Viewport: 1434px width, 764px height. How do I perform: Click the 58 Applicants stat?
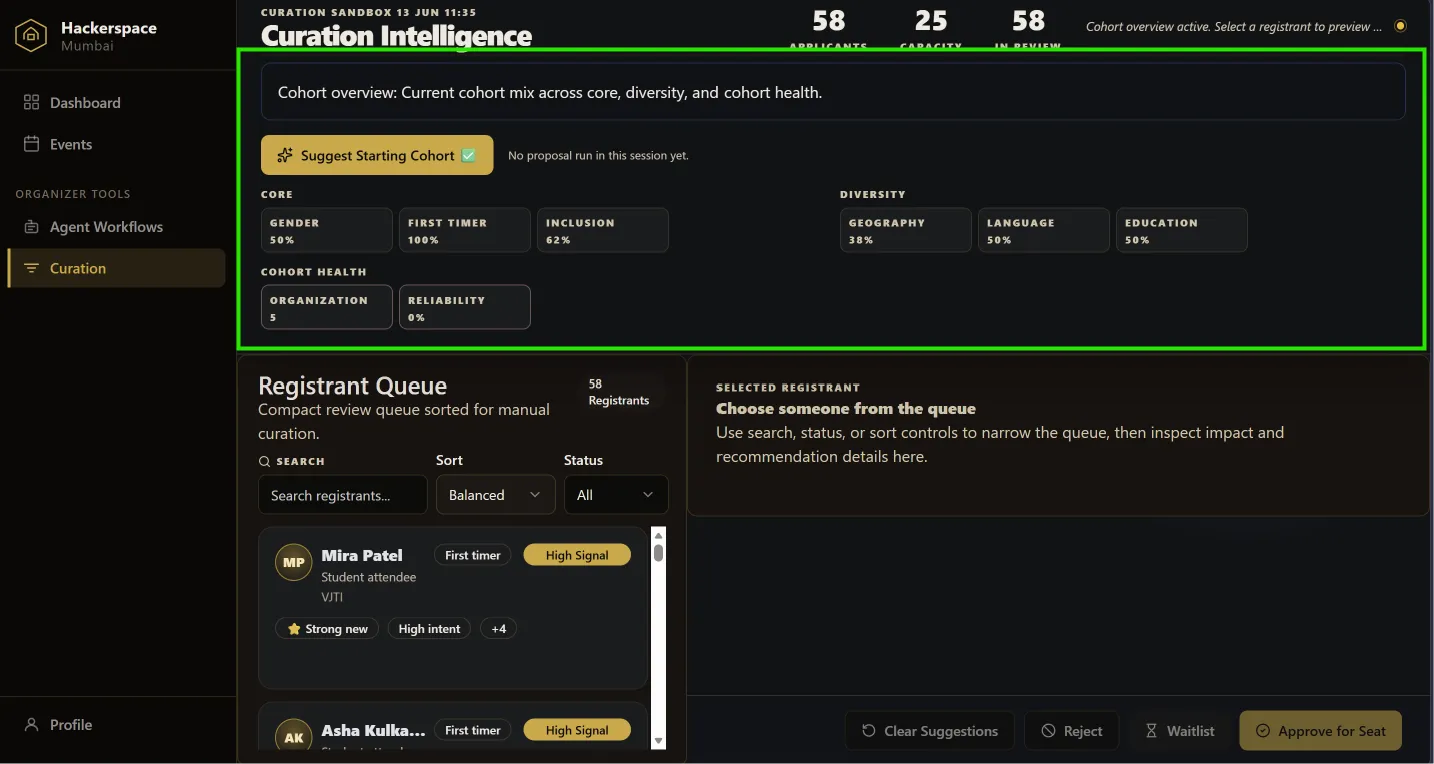coord(828,28)
